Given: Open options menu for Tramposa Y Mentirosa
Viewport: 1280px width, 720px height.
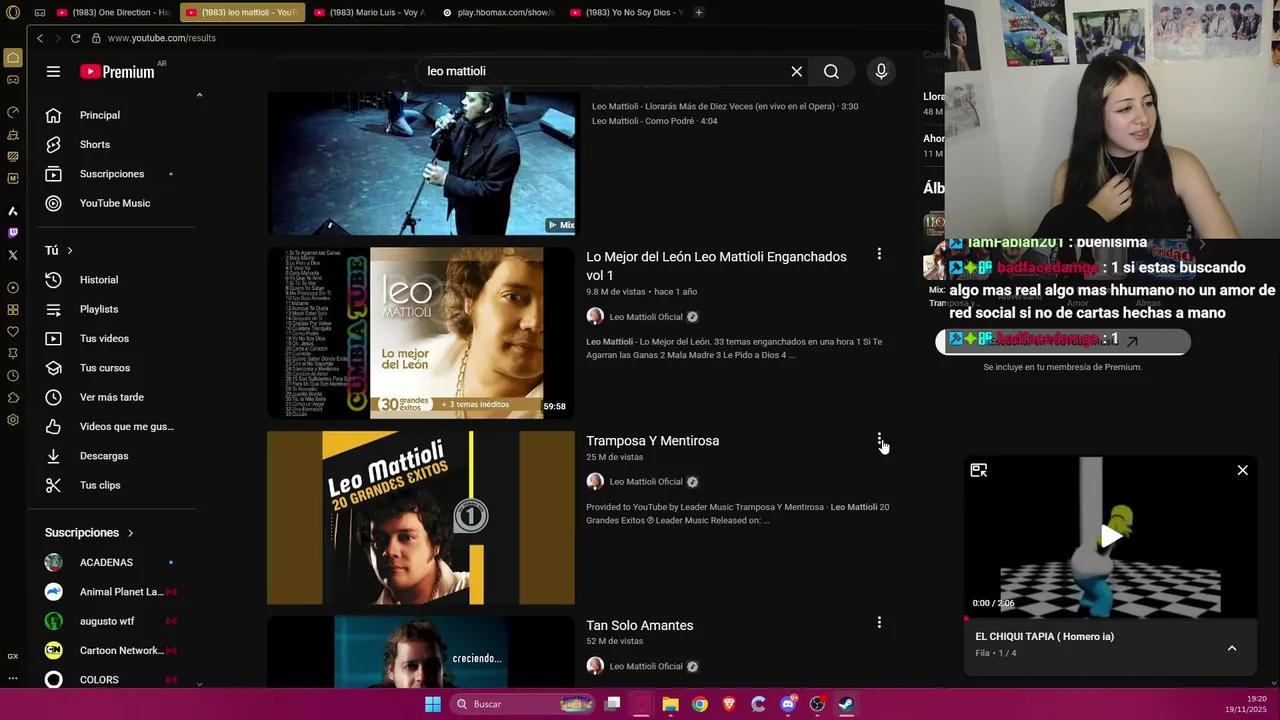Looking at the screenshot, I should 879,439.
